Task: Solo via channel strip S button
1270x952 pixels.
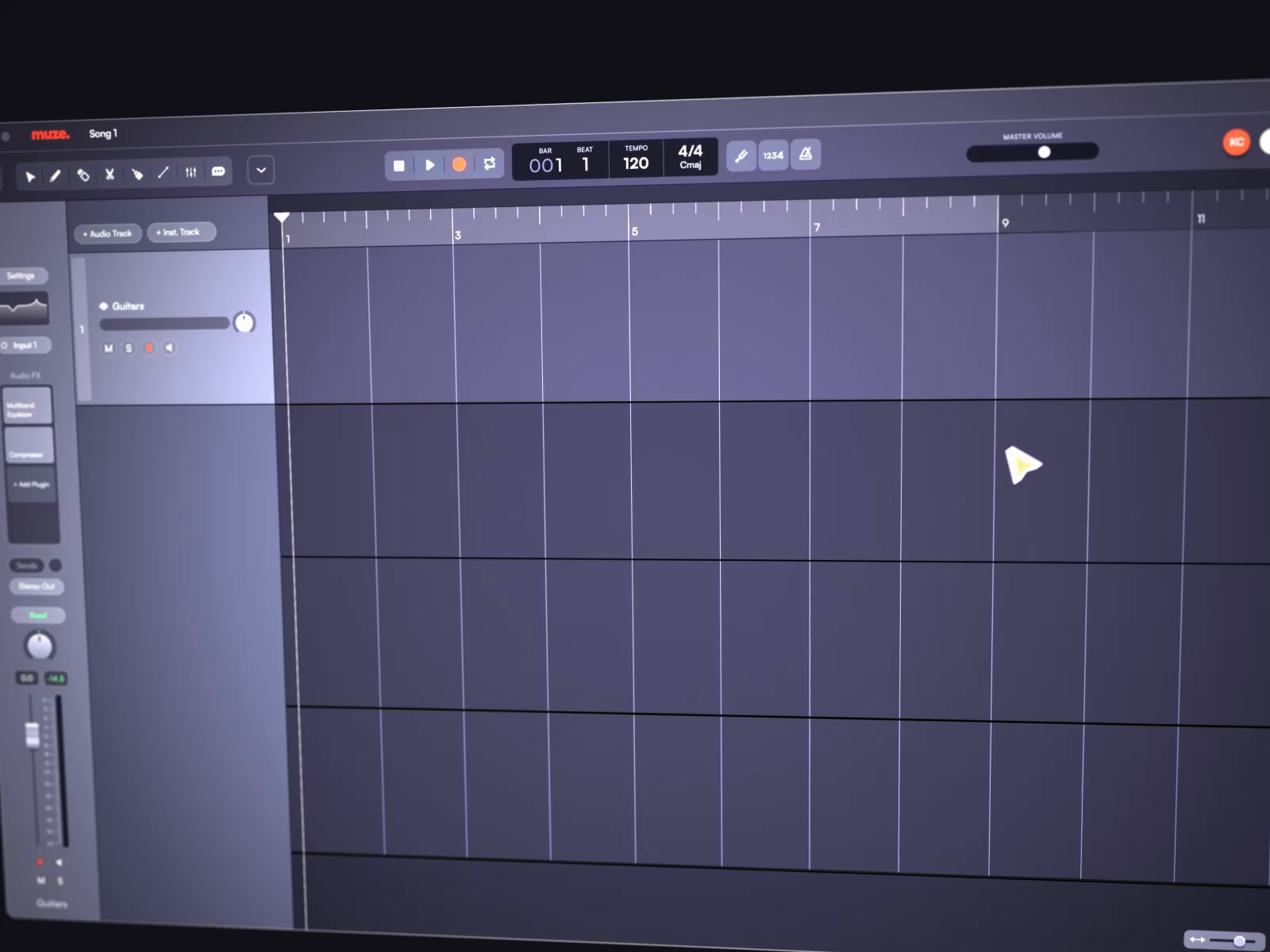Action: coord(60,881)
